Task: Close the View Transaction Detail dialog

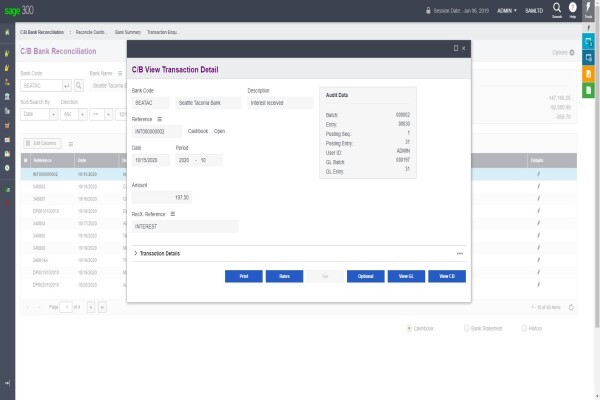Action: coord(463,48)
